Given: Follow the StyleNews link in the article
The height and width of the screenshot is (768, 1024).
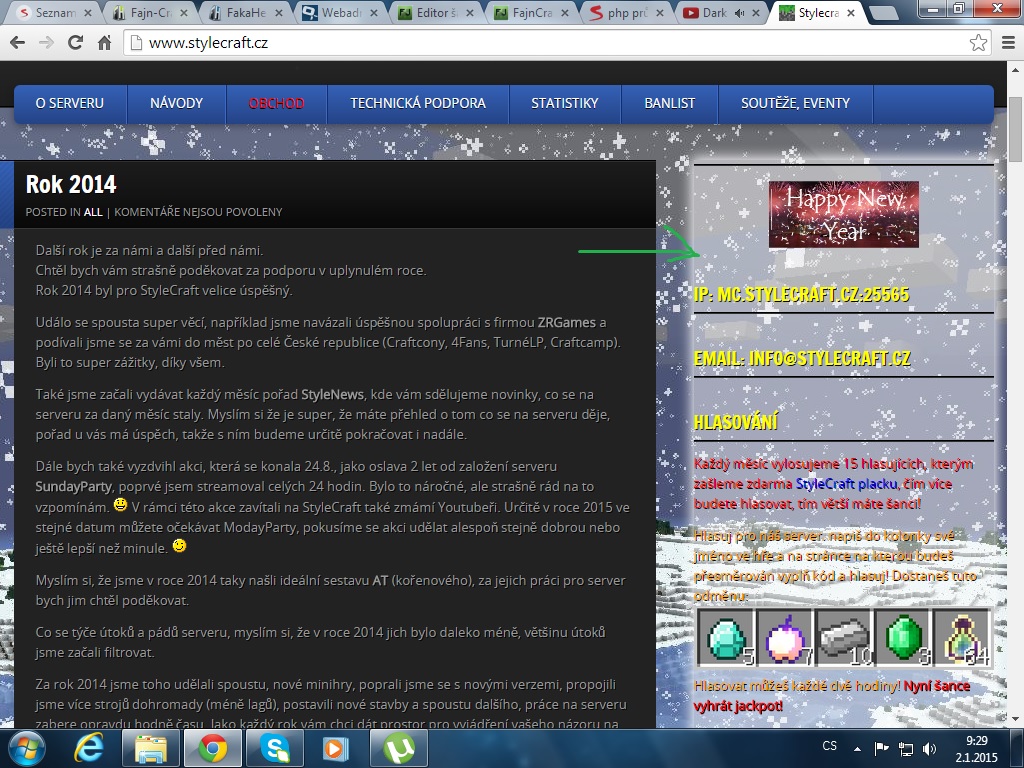Looking at the screenshot, I should [332, 394].
